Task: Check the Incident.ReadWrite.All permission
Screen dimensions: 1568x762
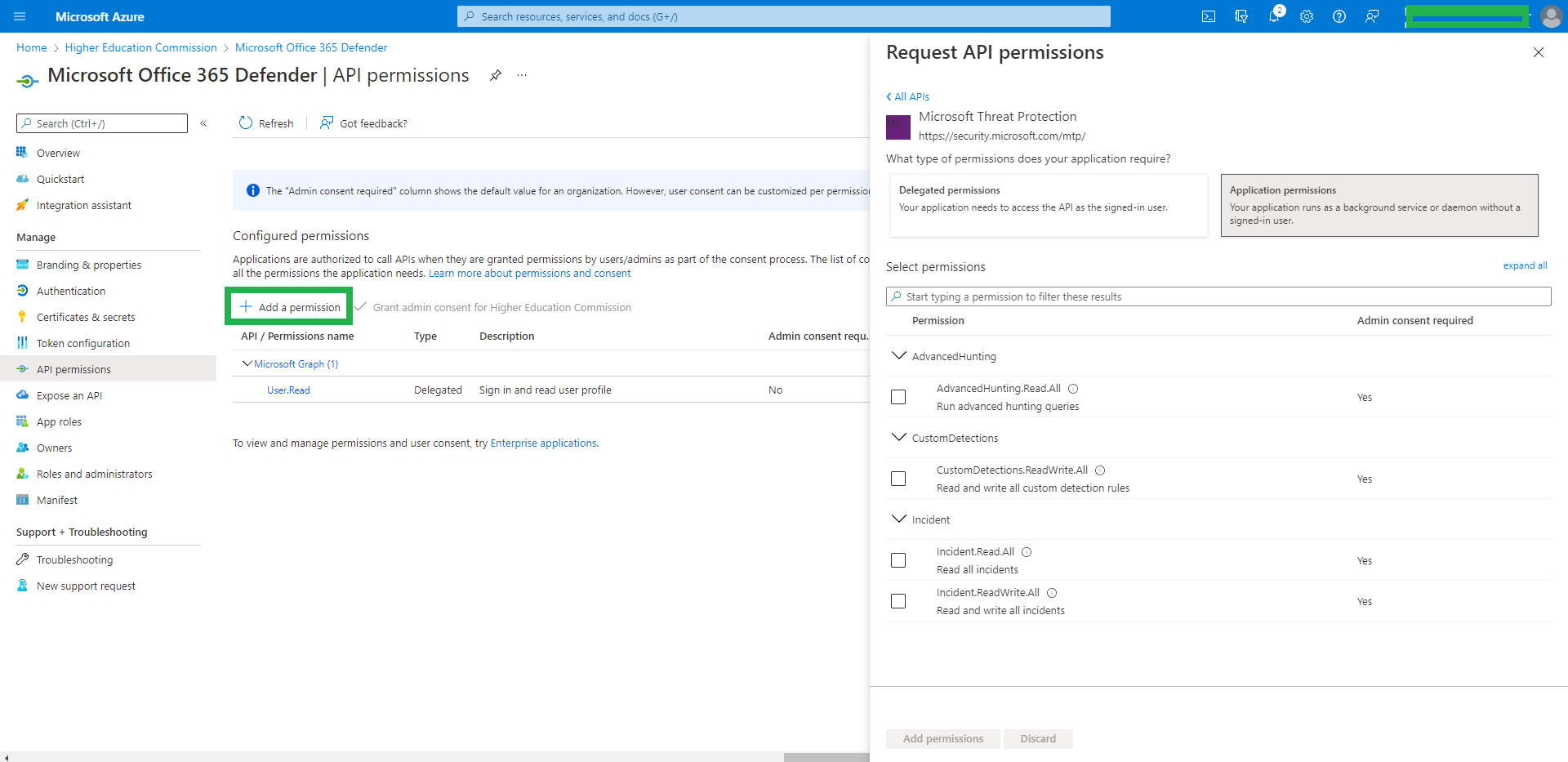Action: [x=898, y=601]
